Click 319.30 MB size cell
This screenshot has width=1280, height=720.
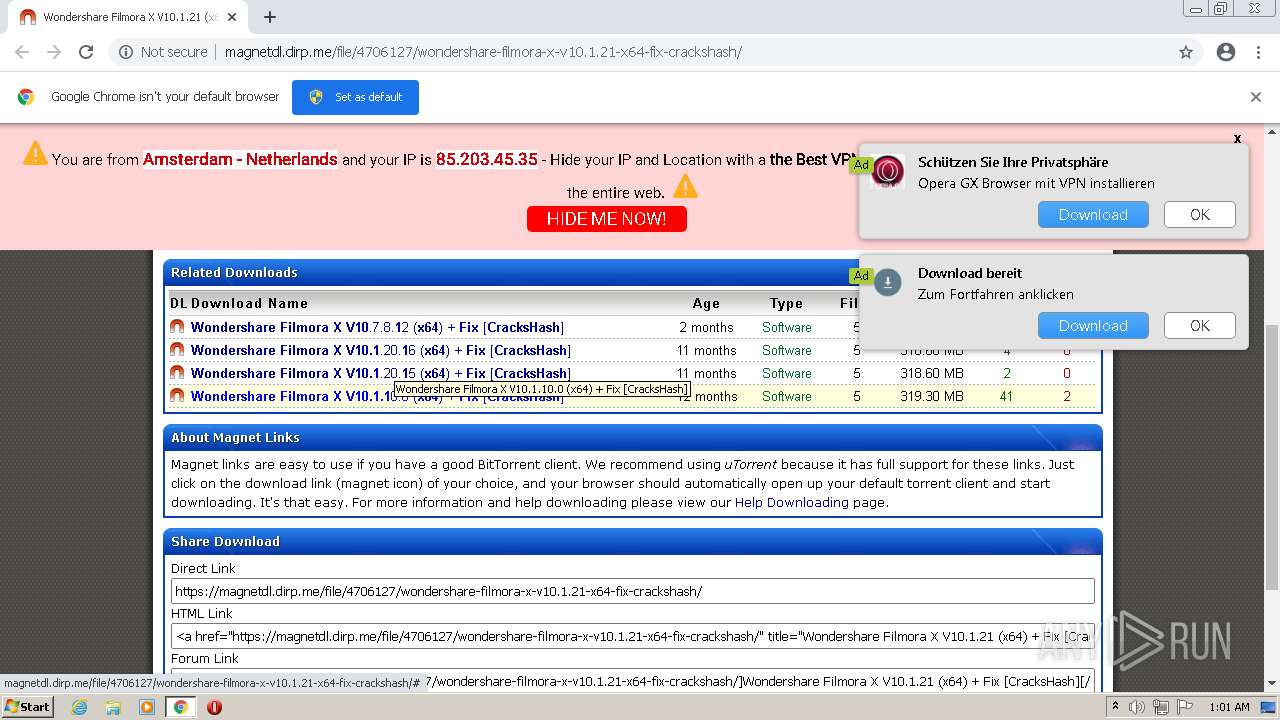(x=931, y=396)
